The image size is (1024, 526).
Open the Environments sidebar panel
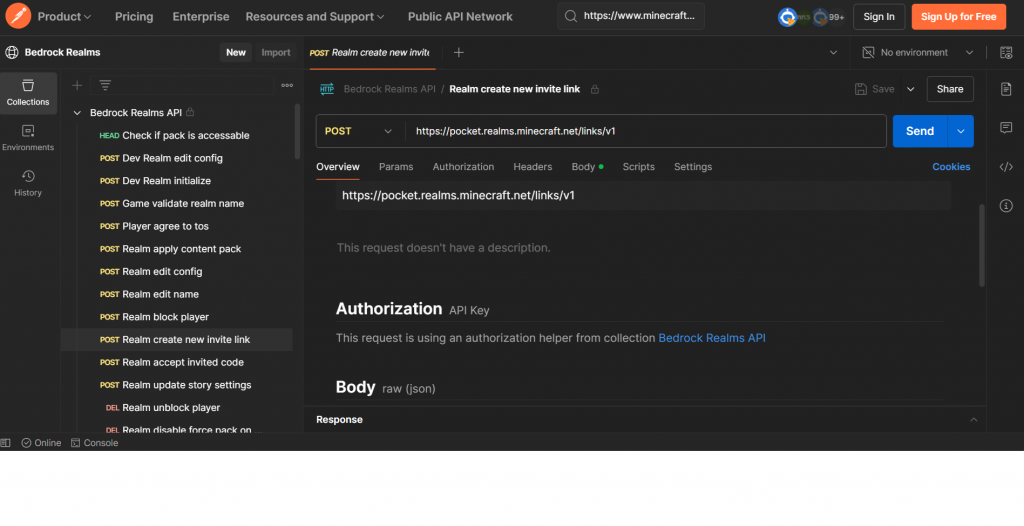(x=28, y=137)
